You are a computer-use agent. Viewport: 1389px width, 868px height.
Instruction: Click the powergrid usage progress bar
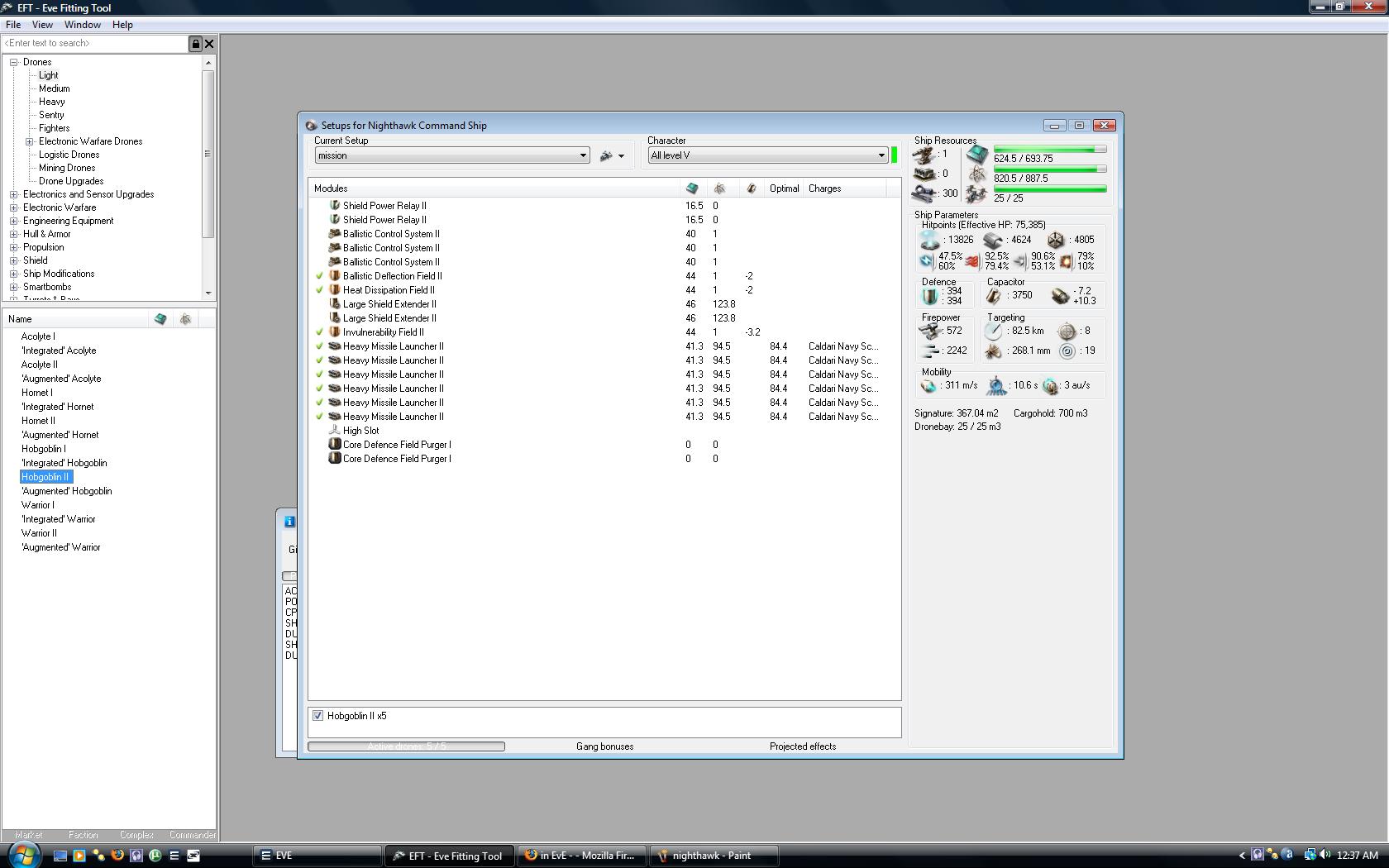point(1050,169)
